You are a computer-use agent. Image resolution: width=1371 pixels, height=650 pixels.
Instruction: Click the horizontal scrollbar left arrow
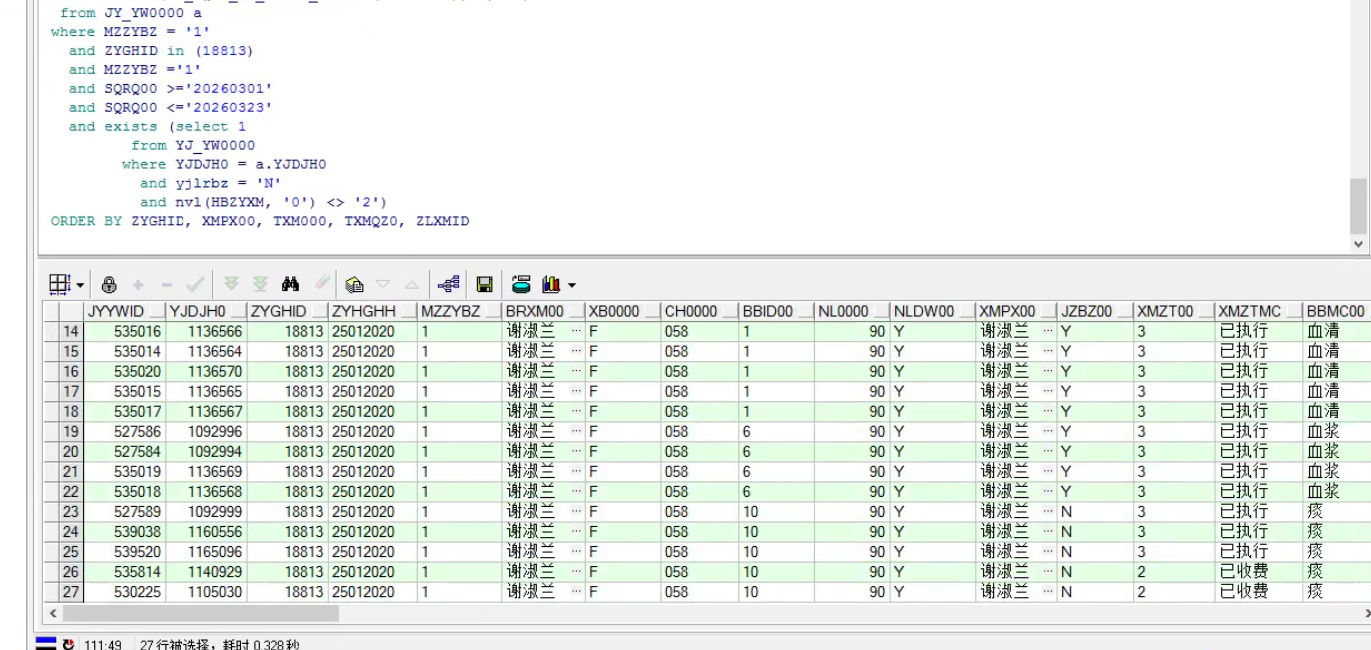point(53,612)
